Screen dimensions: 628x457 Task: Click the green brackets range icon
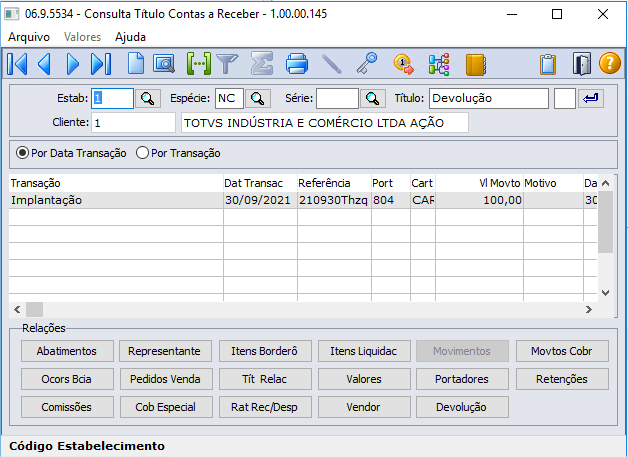click(199, 64)
